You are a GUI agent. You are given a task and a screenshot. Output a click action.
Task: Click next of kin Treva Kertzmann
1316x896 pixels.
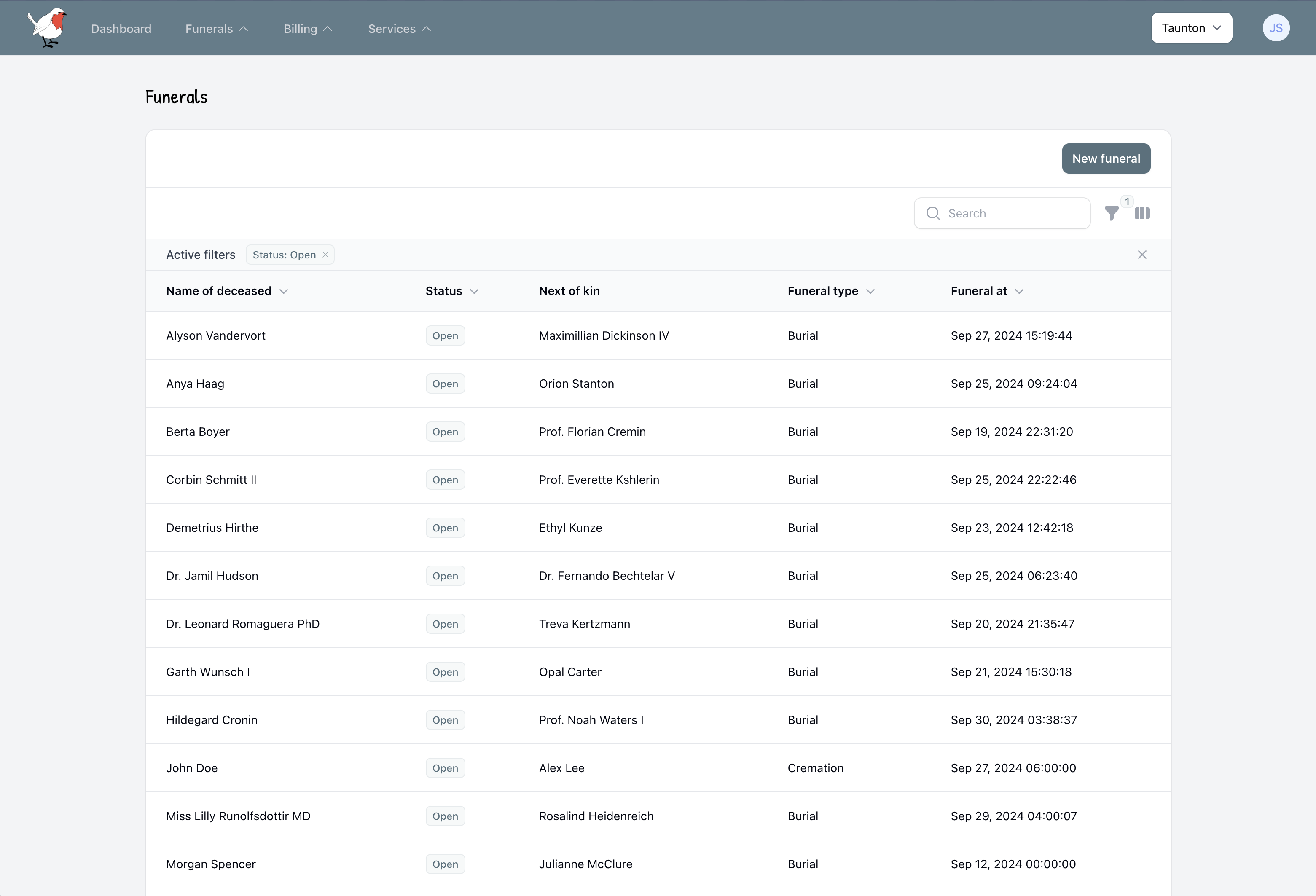point(584,624)
